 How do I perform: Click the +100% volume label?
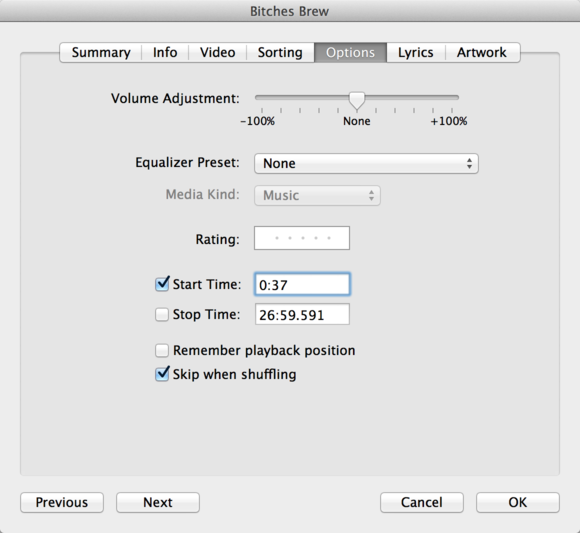tap(449, 121)
